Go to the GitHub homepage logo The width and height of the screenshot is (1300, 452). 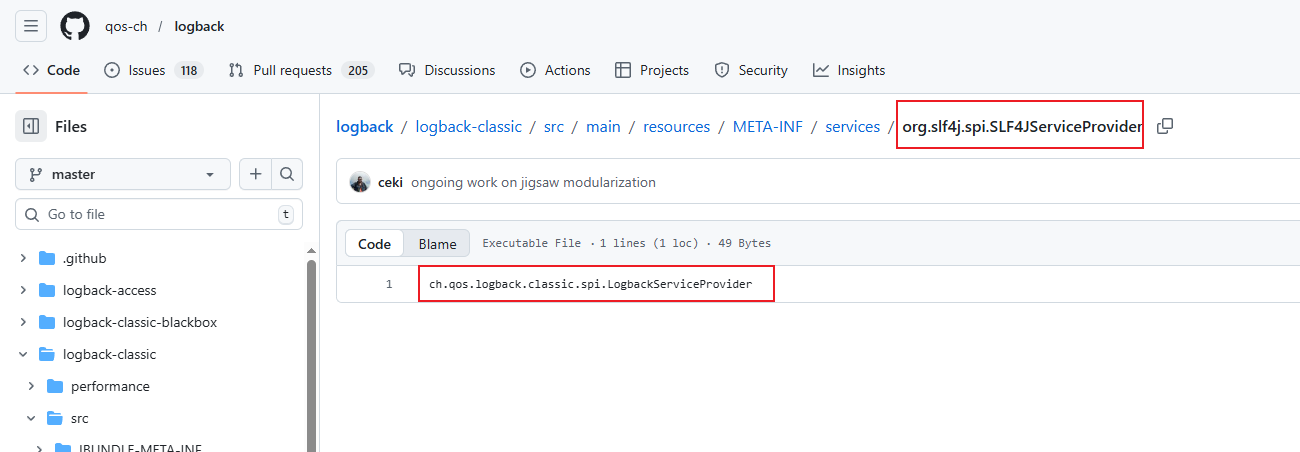coord(75,26)
